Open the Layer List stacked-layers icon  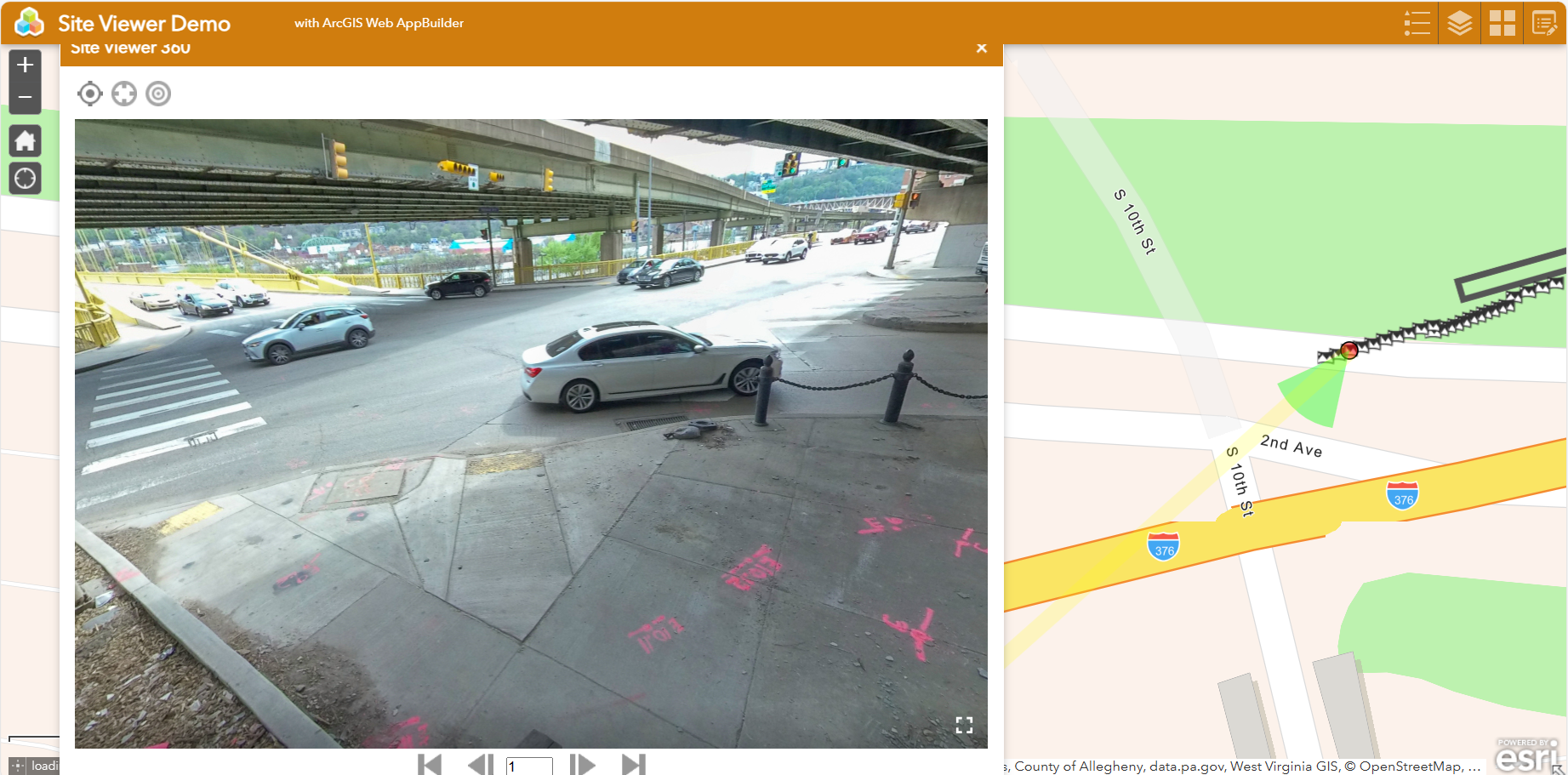pos(1459,23)
